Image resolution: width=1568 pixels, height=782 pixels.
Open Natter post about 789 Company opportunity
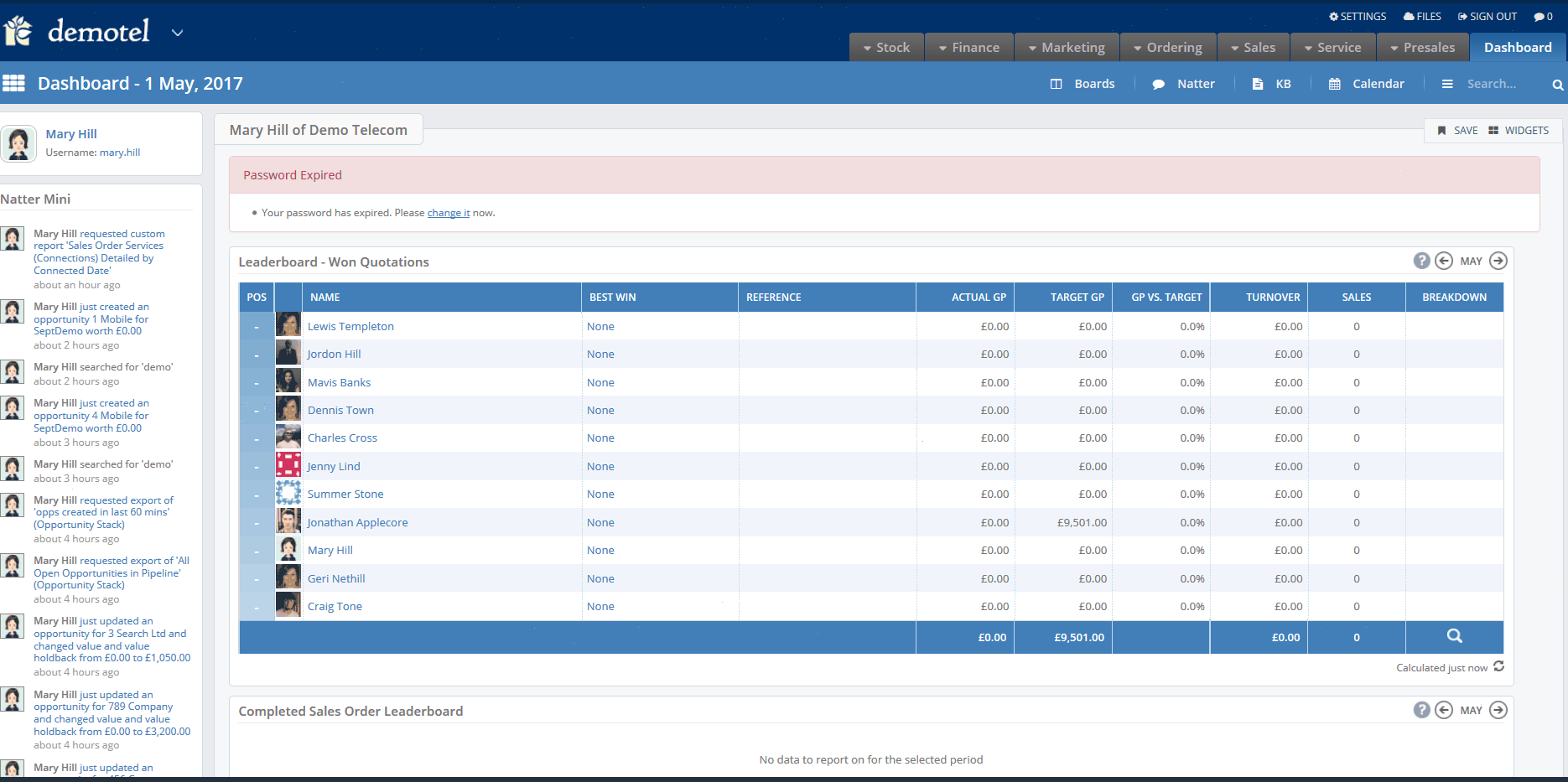[x=112, y=713]
